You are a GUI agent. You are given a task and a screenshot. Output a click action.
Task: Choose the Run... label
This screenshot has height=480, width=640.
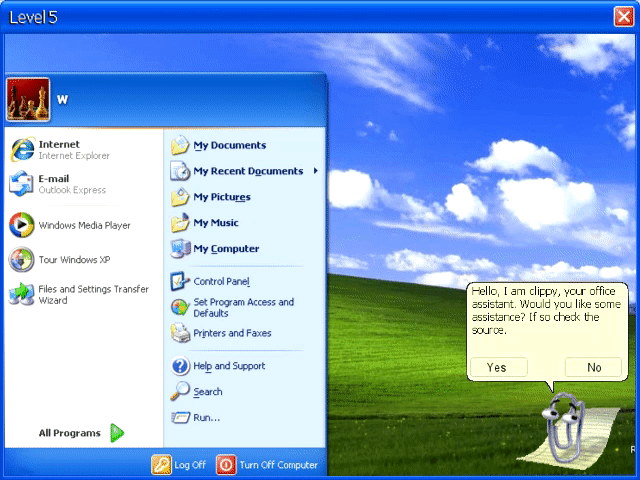[207, 418]
